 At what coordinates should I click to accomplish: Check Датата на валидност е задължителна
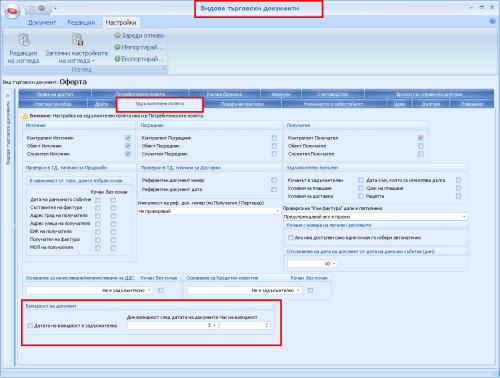(x=30, y=326)
